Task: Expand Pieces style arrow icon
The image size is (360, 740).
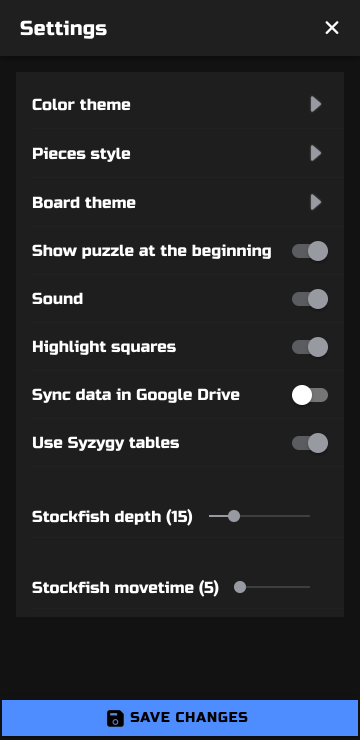Action: pyautogui.click(x=316, y=153)
